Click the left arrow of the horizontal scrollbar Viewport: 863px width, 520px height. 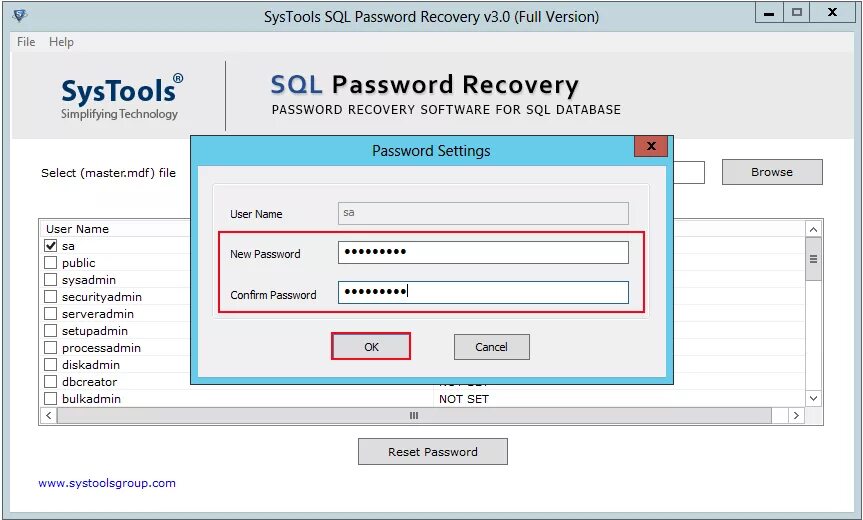coord(48,415)
